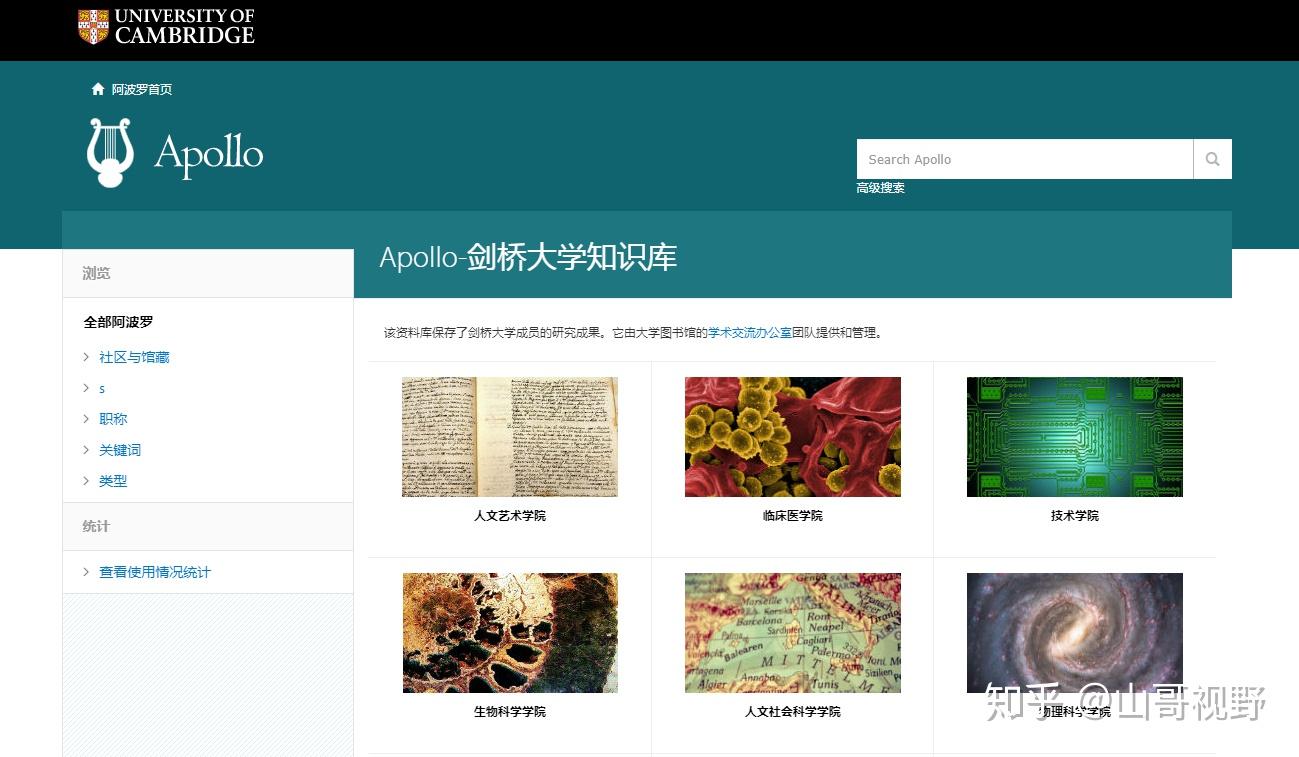This screenshot has height=757, width=1299.
Task: Click the 人文社会科学学院 caption
Action: click(793, 712)
